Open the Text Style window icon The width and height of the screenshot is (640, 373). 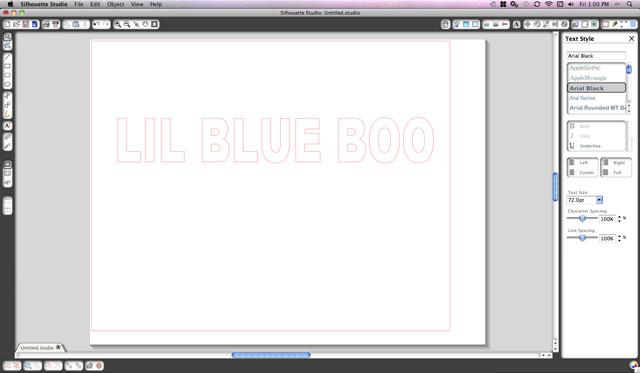tap(517, 24)
